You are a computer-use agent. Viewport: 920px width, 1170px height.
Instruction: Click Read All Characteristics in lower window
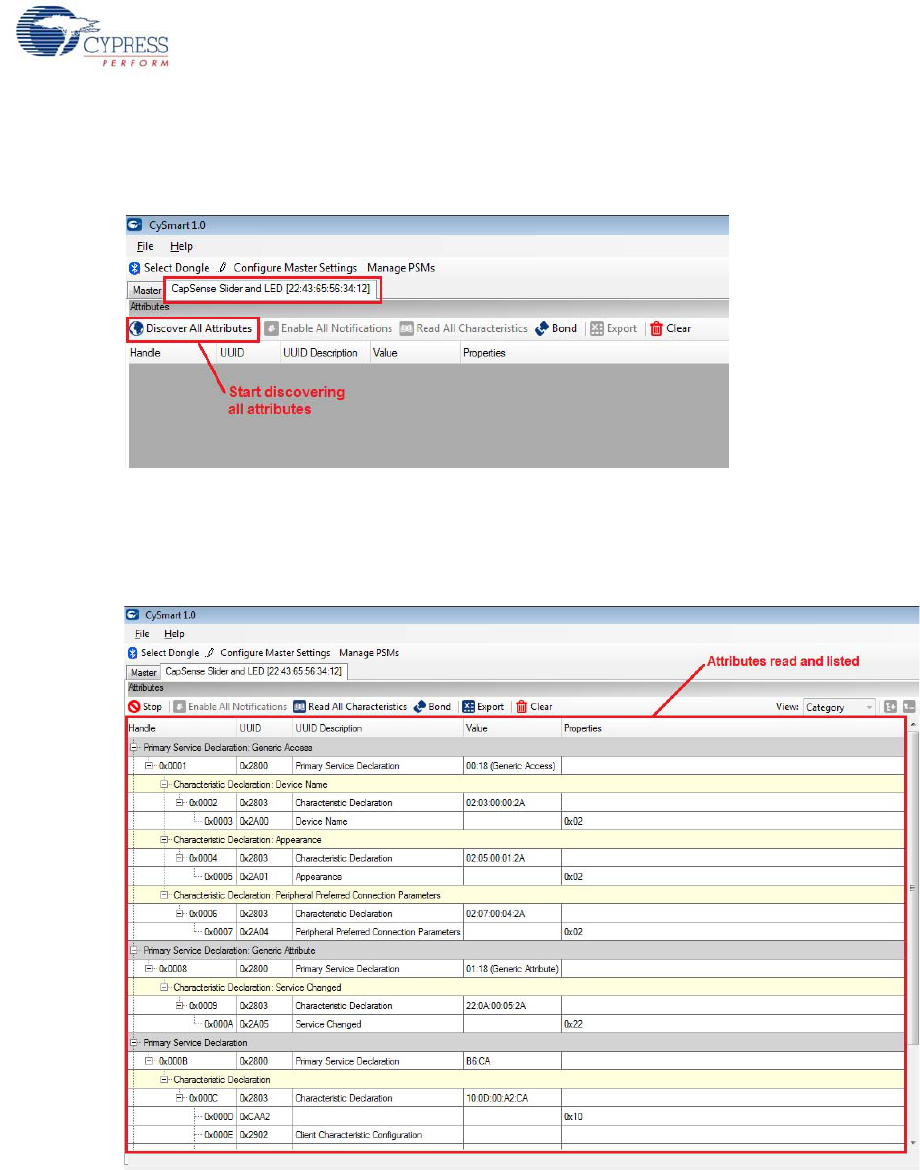pyautogui.click(x=350, y=707)
